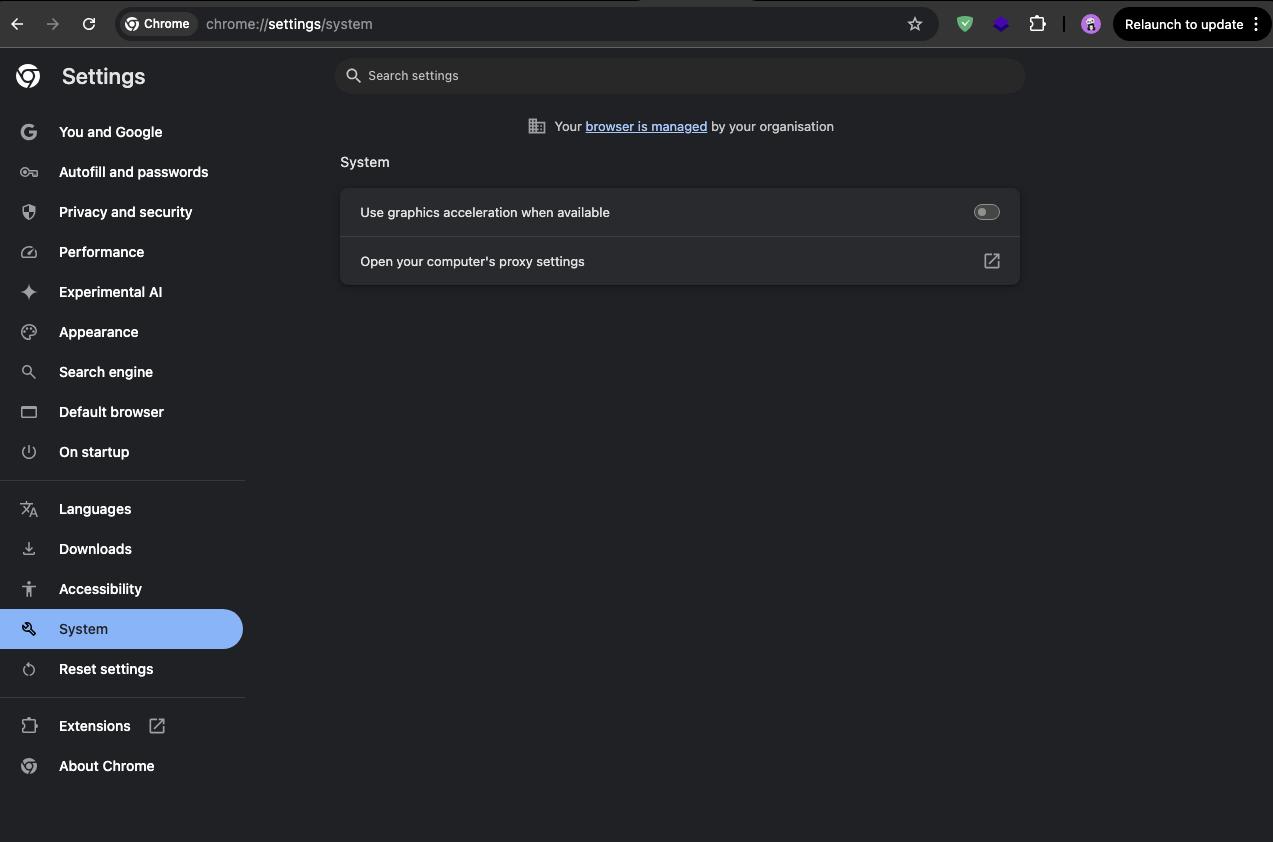Image resolution: width=1273 pixels, height=842 pixels.
Task: Click the Autofill key icon
Action: (x=29, y=171)
